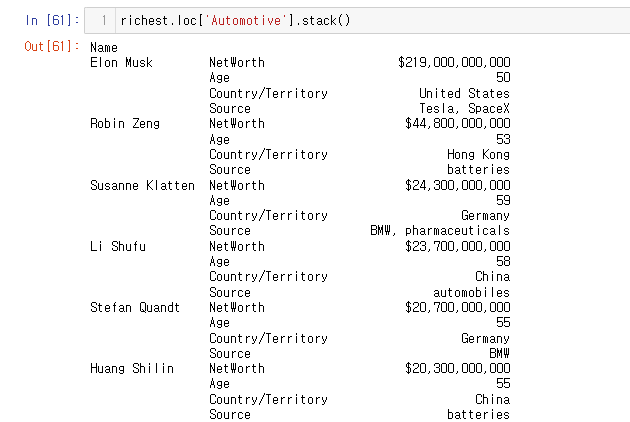Click the United States country value

[464, 93]
